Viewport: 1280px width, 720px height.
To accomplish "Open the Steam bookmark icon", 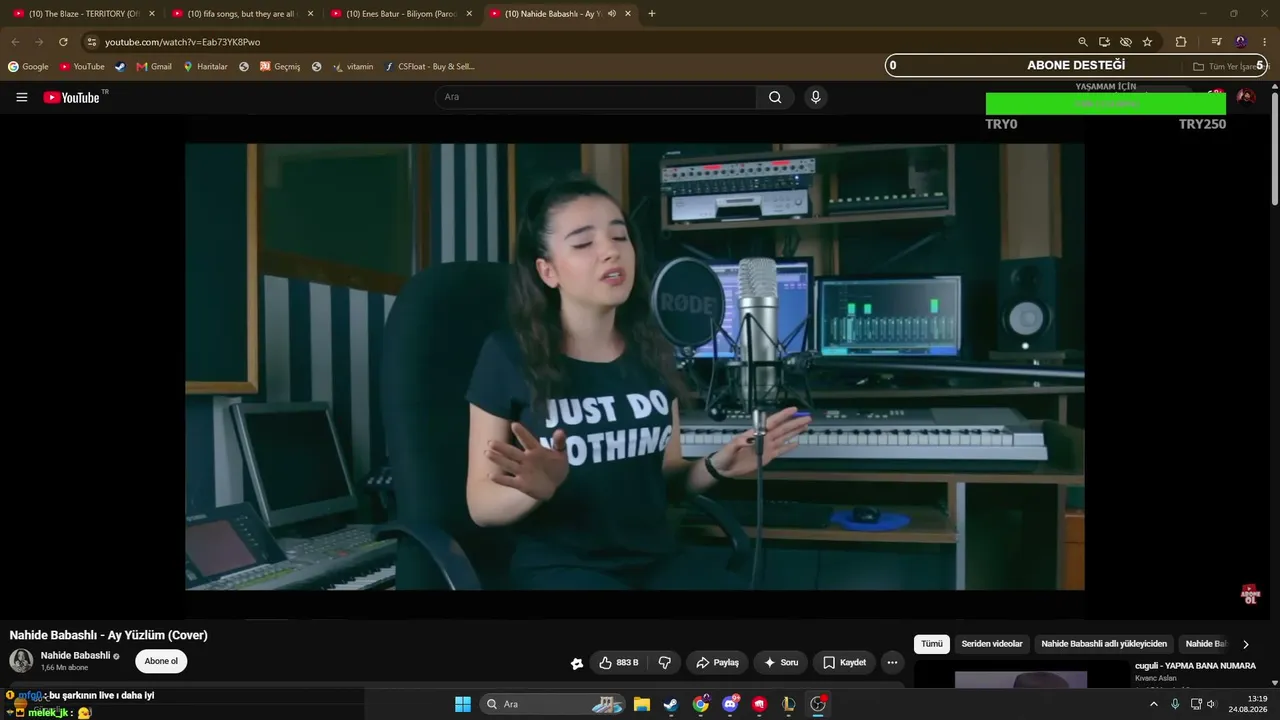I will pyautogui.click(x=120, y=67).
